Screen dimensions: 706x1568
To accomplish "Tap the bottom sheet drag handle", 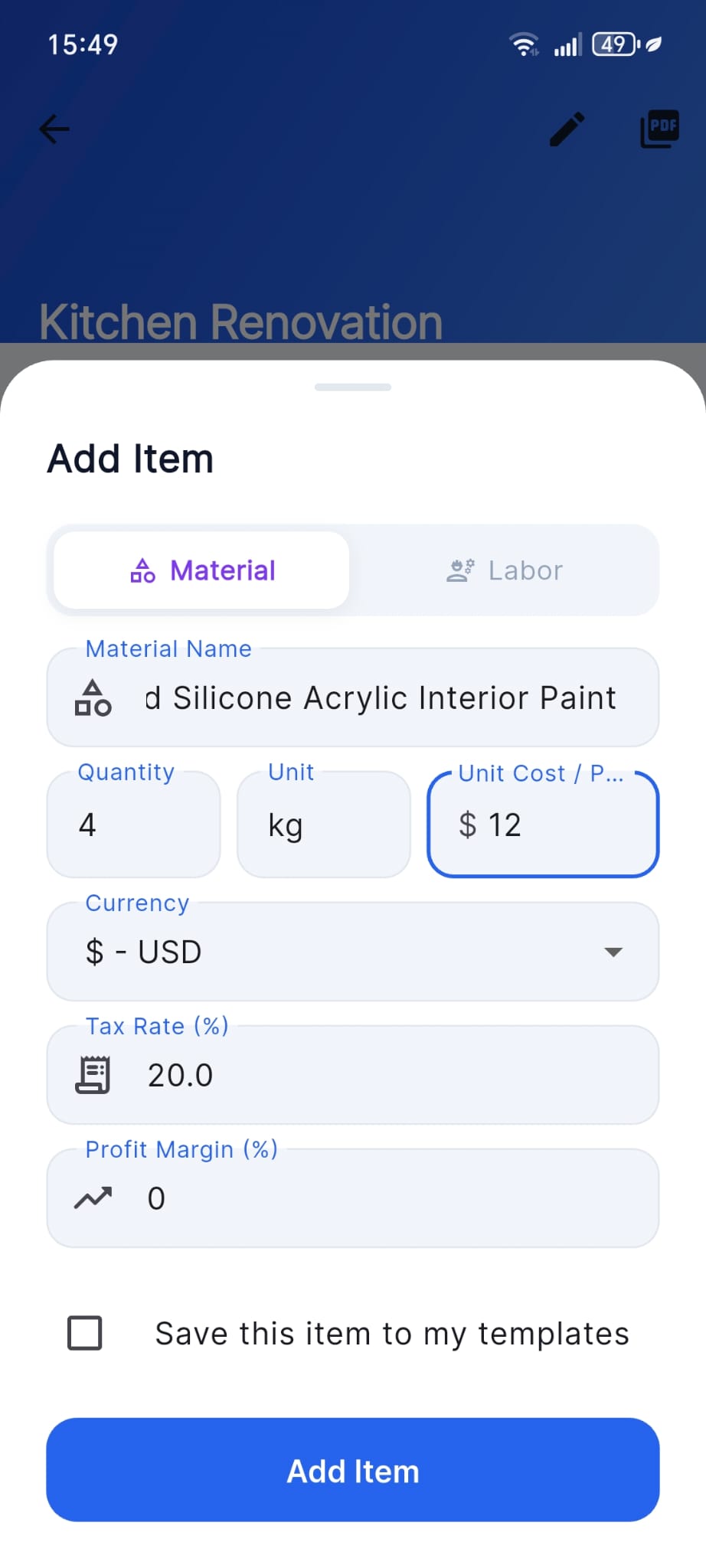I will point(353,387).
